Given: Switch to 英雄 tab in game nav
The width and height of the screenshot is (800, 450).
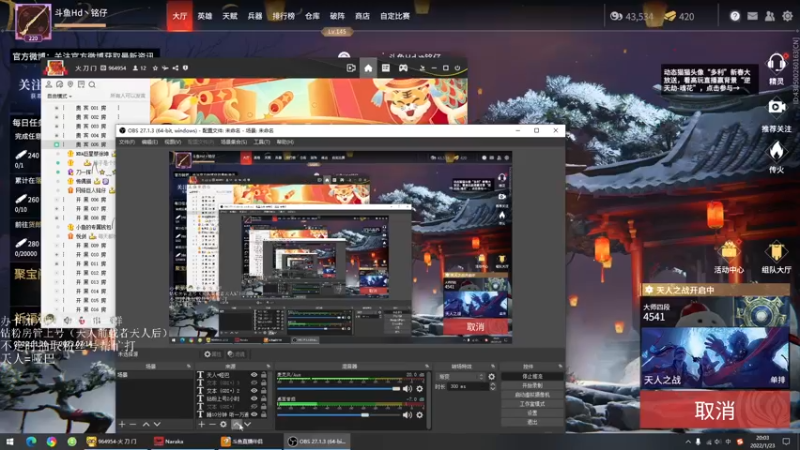Looking at the screenshot, I should [205, 16].
